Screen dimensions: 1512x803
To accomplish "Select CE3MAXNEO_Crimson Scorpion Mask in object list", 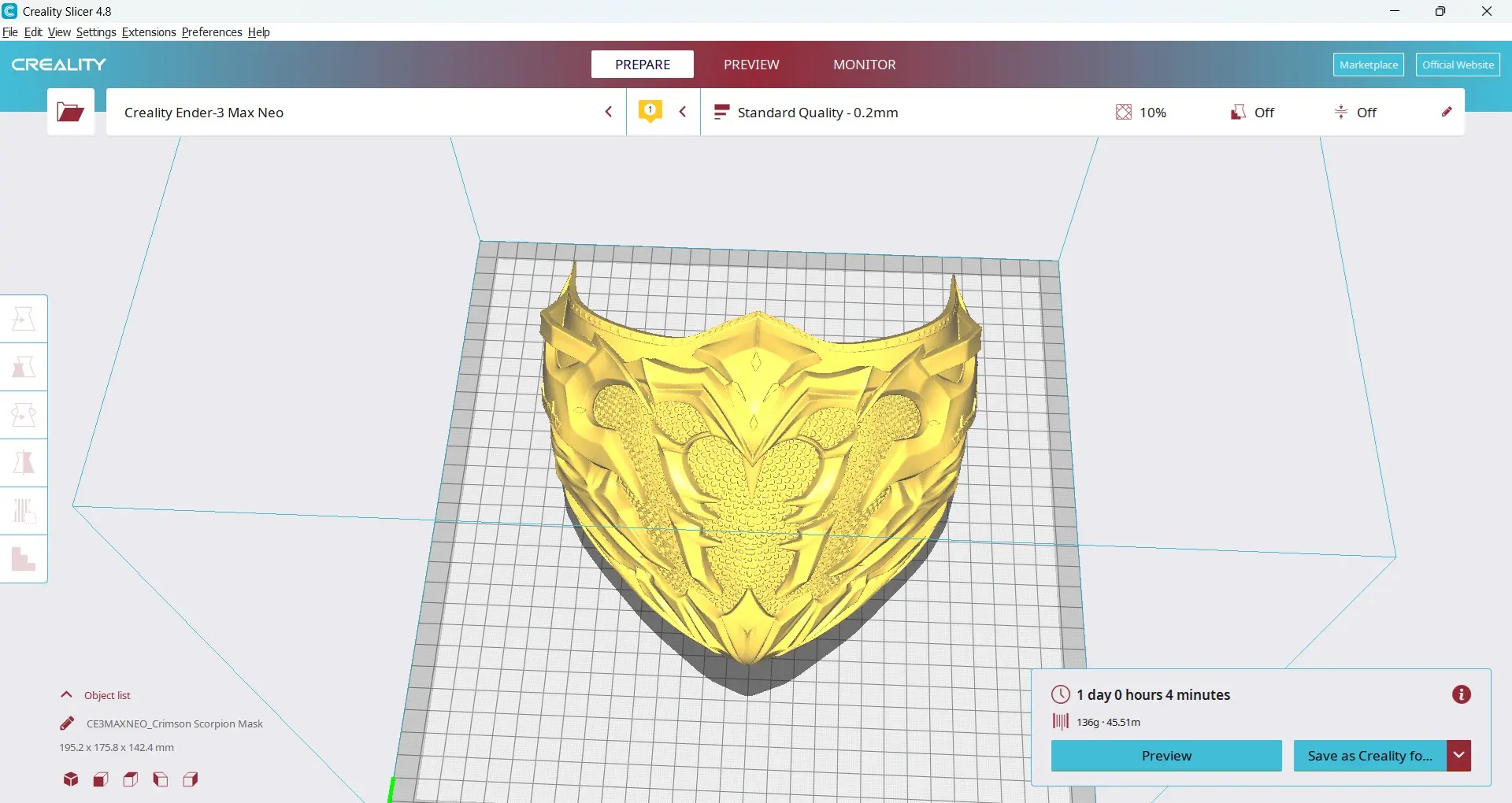I will click(175, 723).
